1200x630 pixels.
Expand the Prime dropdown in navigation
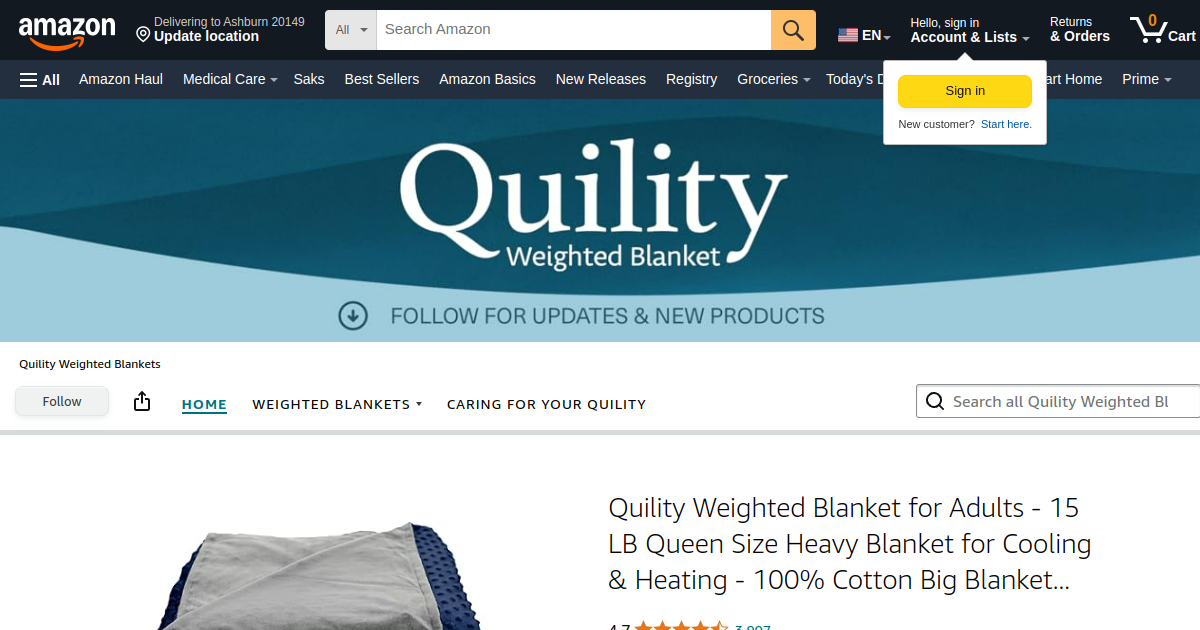1146,79
